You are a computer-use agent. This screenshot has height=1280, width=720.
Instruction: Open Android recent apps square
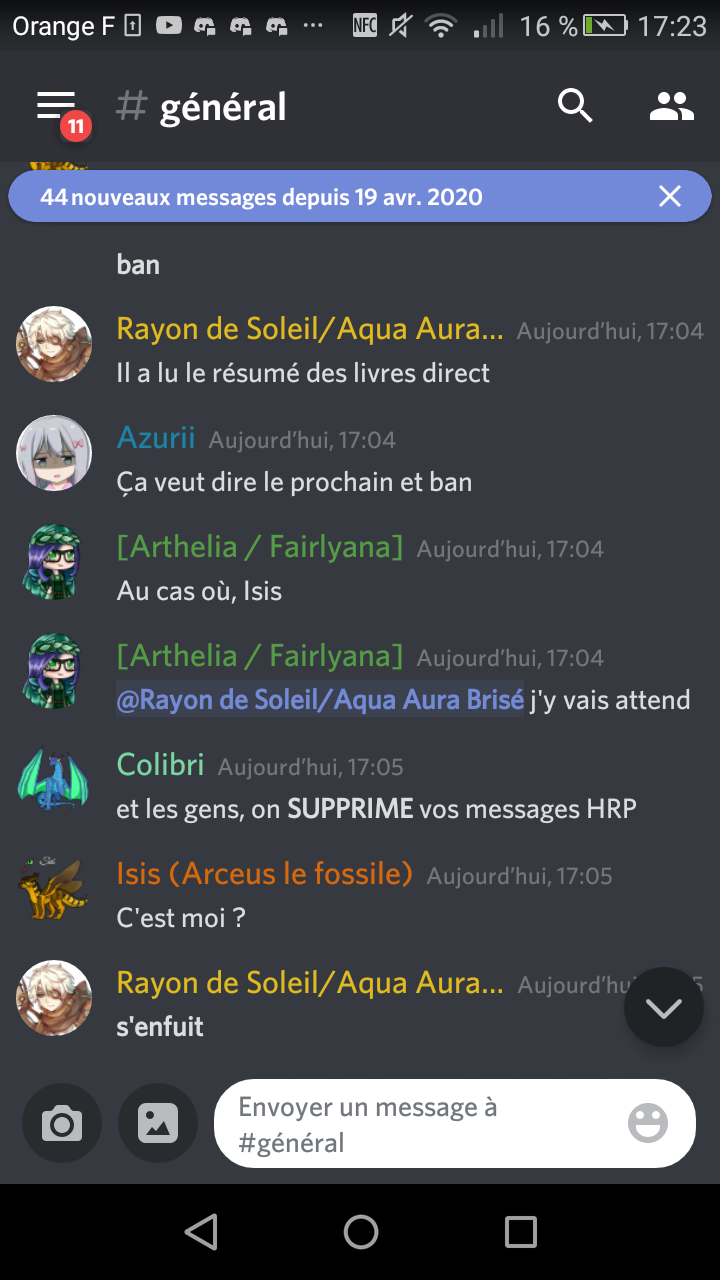(520, 1231)
